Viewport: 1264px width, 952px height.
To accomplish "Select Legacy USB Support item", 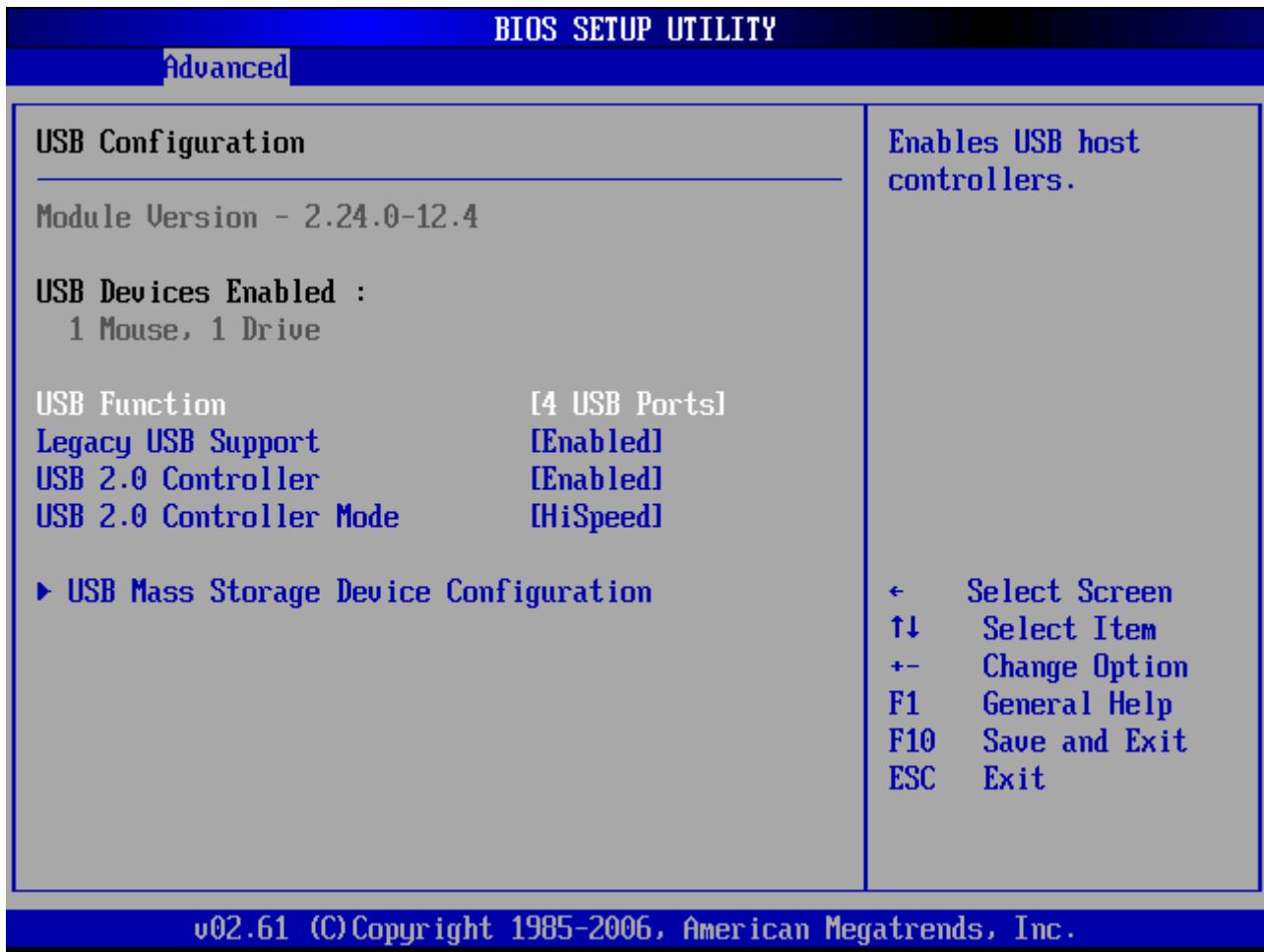I will click(178, 443).
